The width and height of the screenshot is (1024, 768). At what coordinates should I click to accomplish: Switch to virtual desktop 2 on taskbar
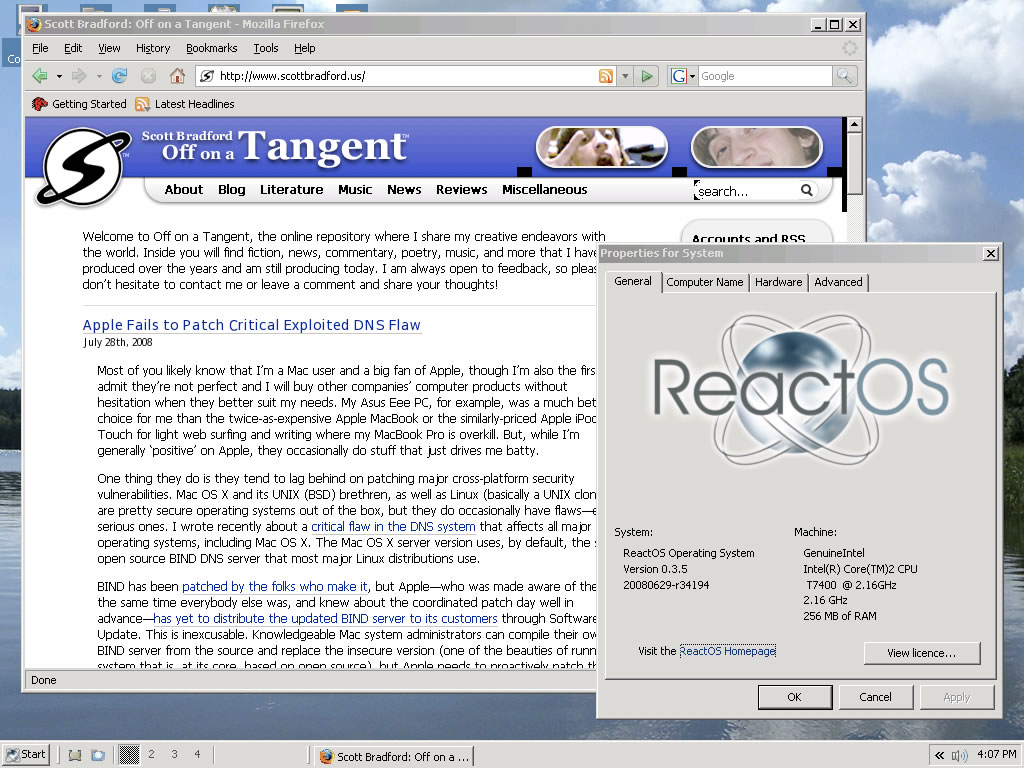[151, 754]
